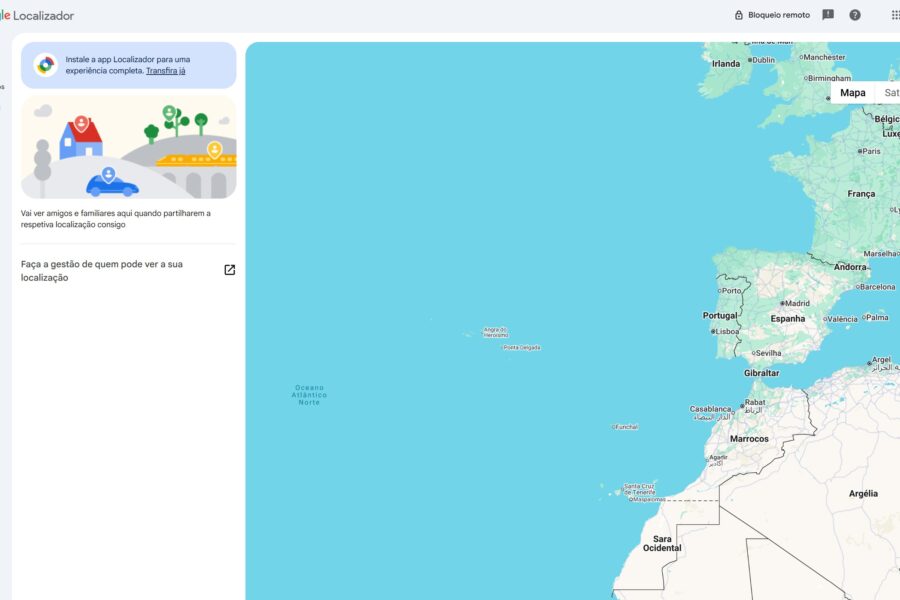Open the help question mark icon

coord(856,15)
